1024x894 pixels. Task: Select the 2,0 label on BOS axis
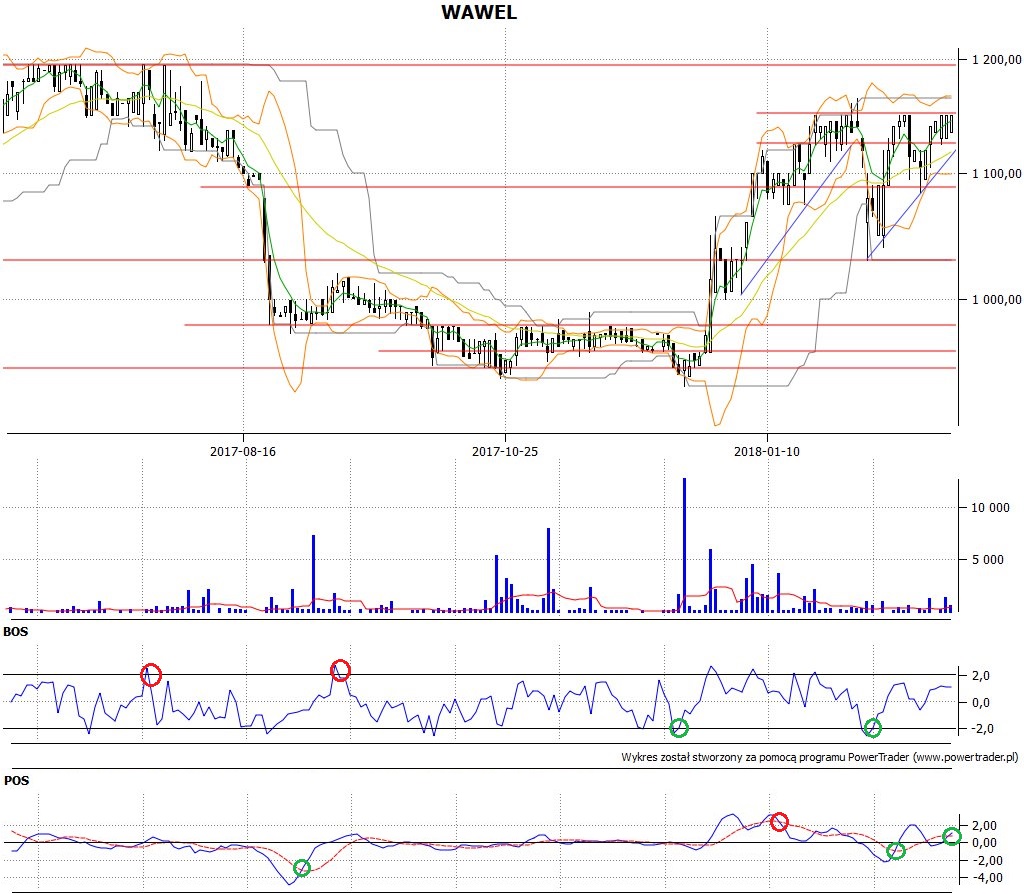[x=981, y=675]
